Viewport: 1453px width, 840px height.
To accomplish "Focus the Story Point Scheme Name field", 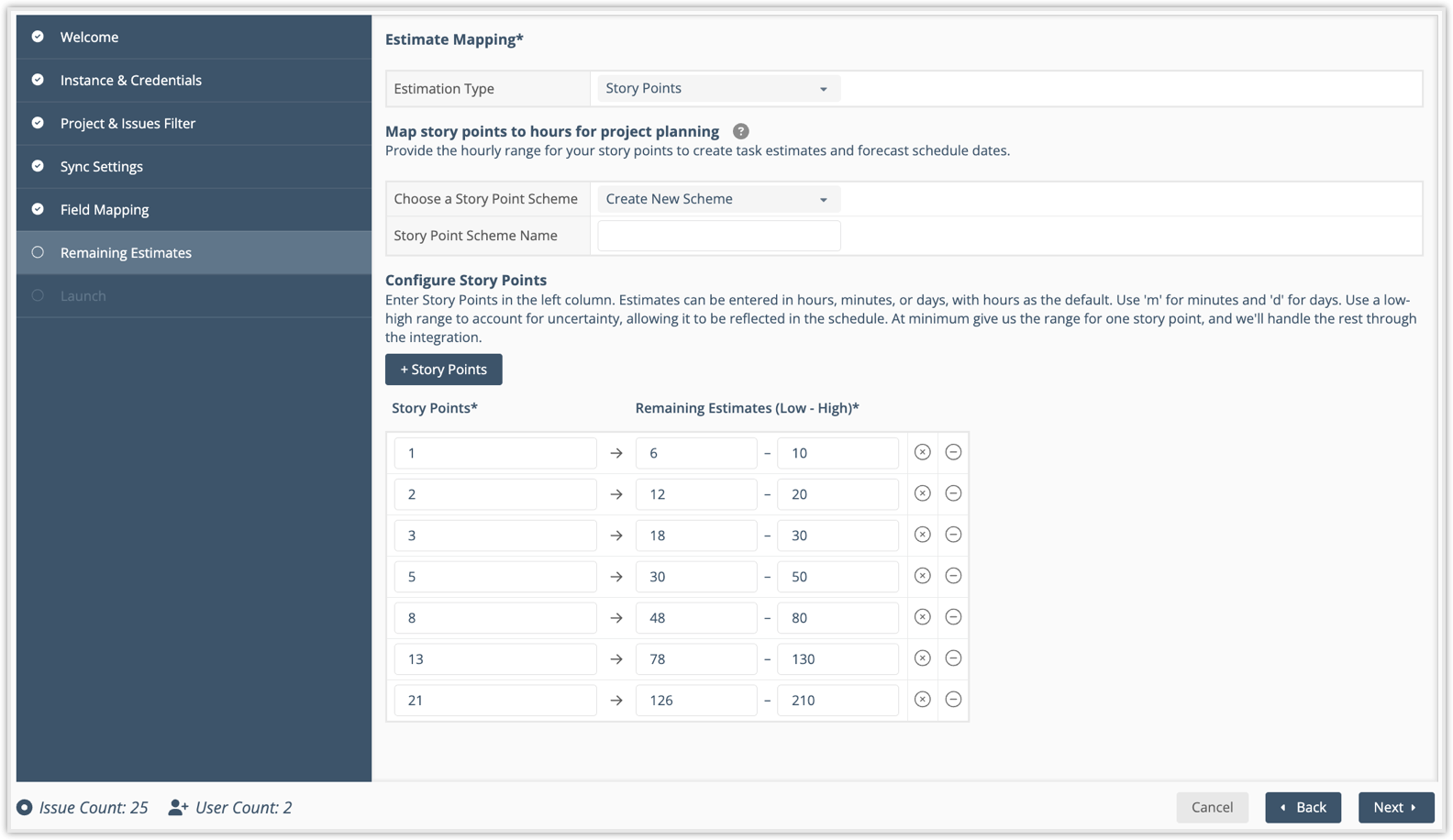I will (718, 236).
